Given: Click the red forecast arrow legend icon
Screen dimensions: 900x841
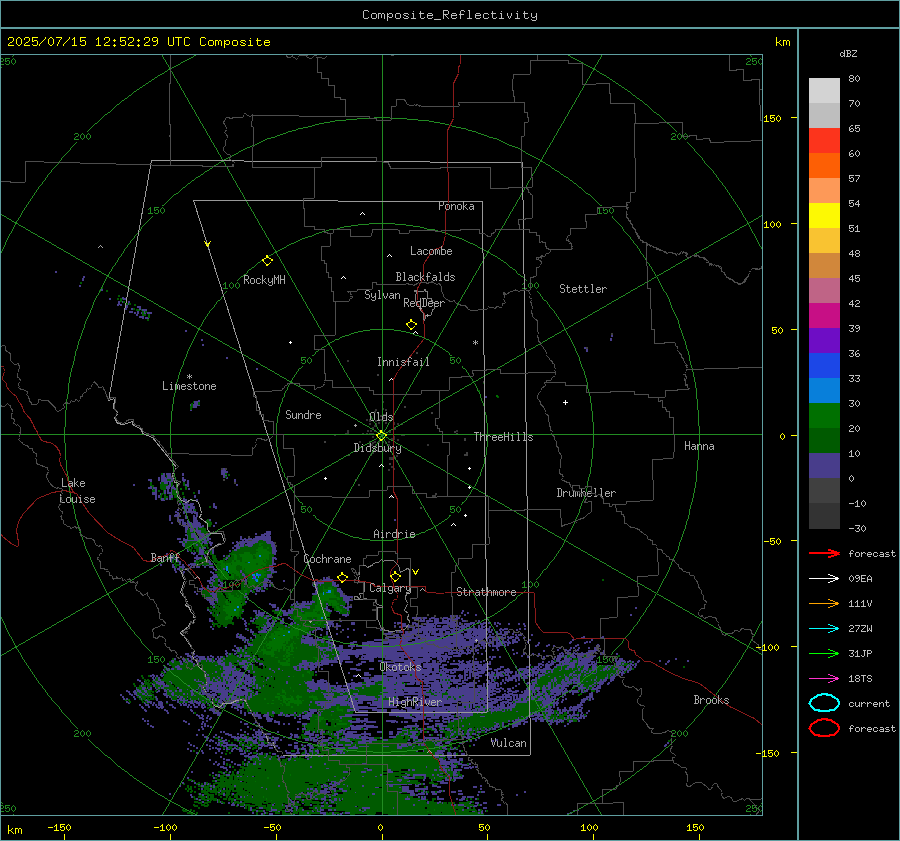Looking at the screenshot, I should pyautogui.click(x=824, y=553).
